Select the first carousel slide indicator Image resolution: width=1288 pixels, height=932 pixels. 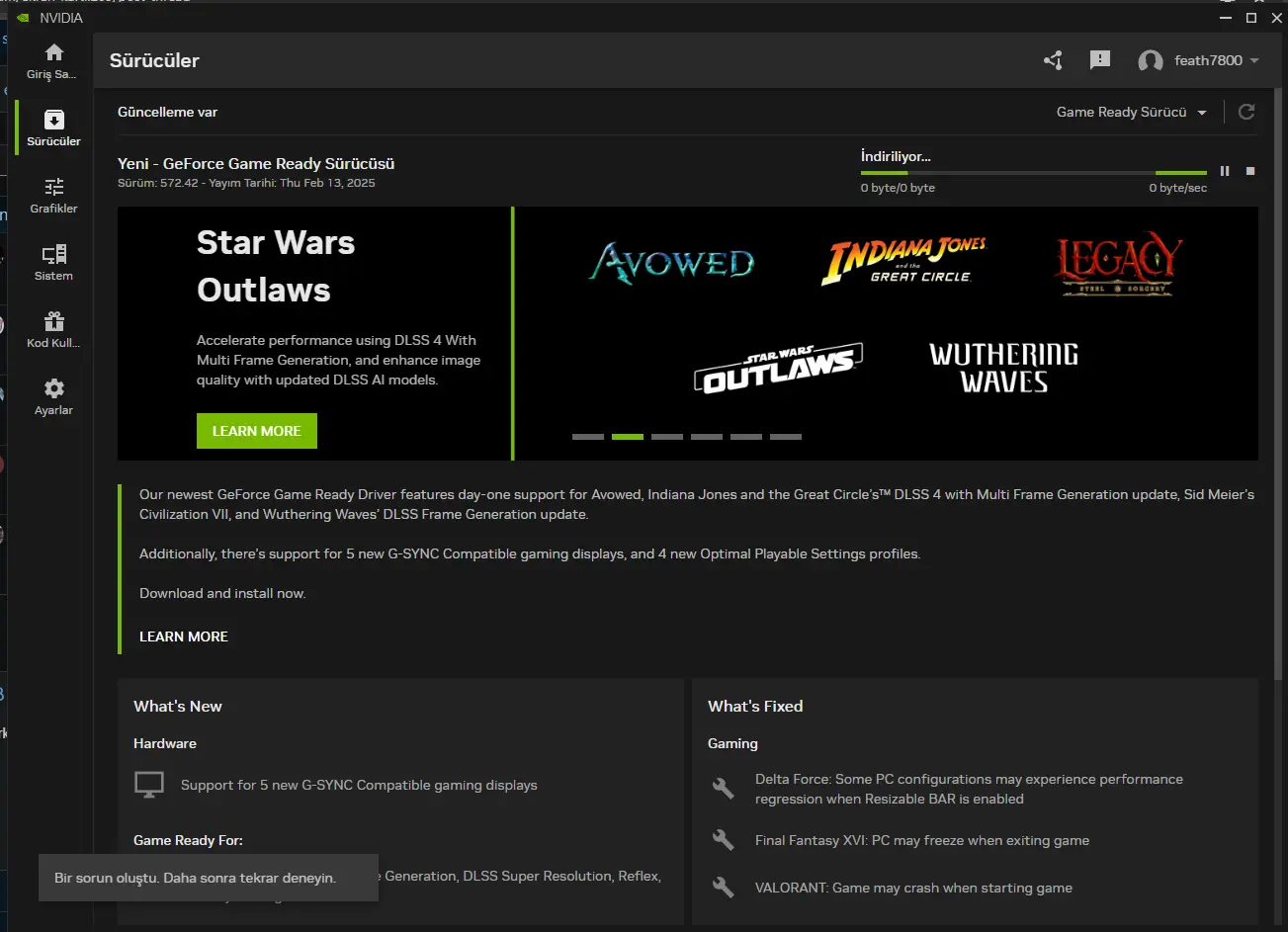(x=588, y=436)
